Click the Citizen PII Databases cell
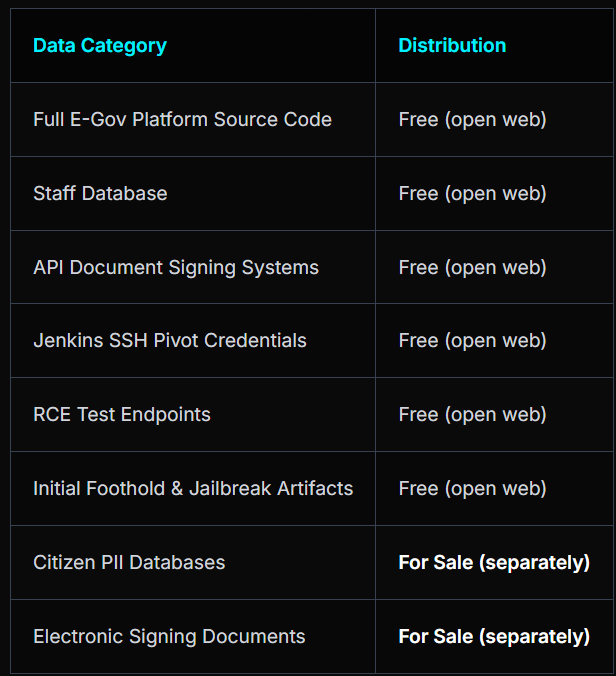This screenshot has width=616, height=676. [129, 563]
